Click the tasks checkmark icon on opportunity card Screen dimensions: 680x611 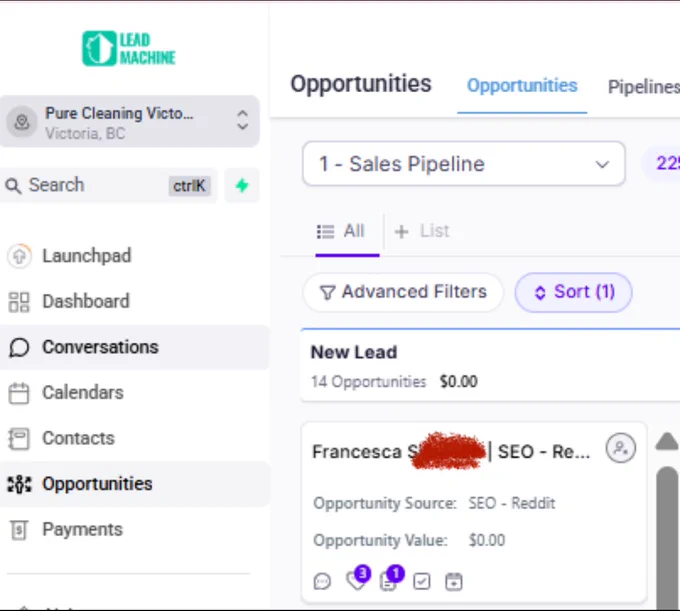[x=422, y=581]
